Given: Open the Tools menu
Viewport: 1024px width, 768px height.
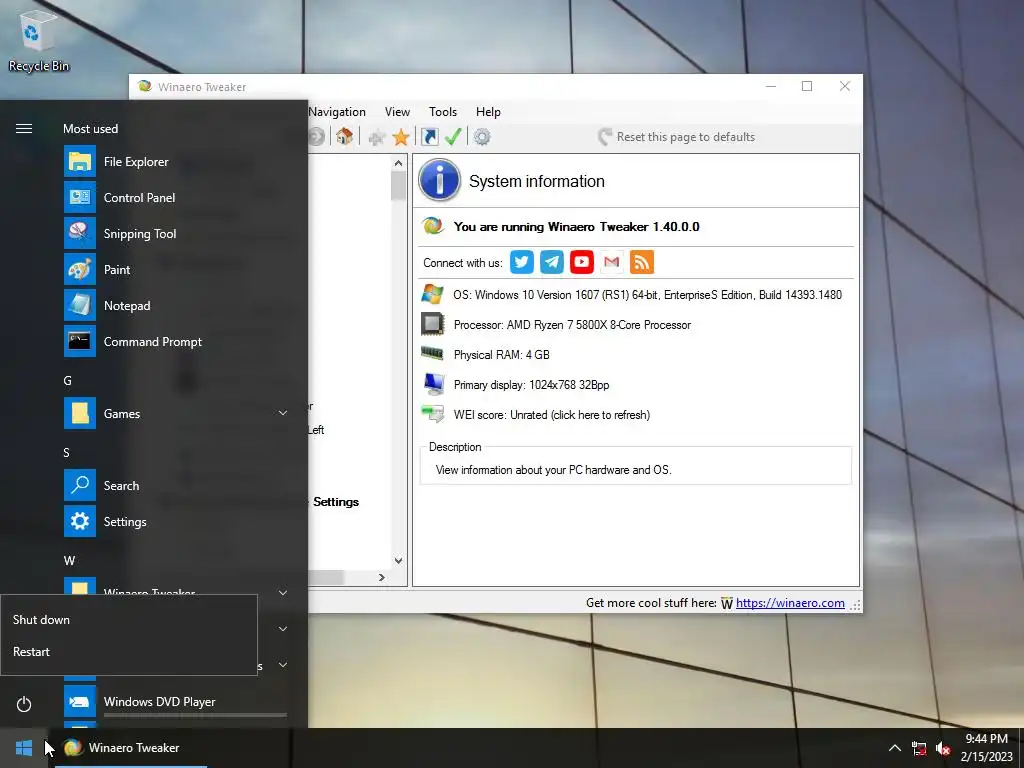Looking at the screenshot, I should [x=443, y=112].
